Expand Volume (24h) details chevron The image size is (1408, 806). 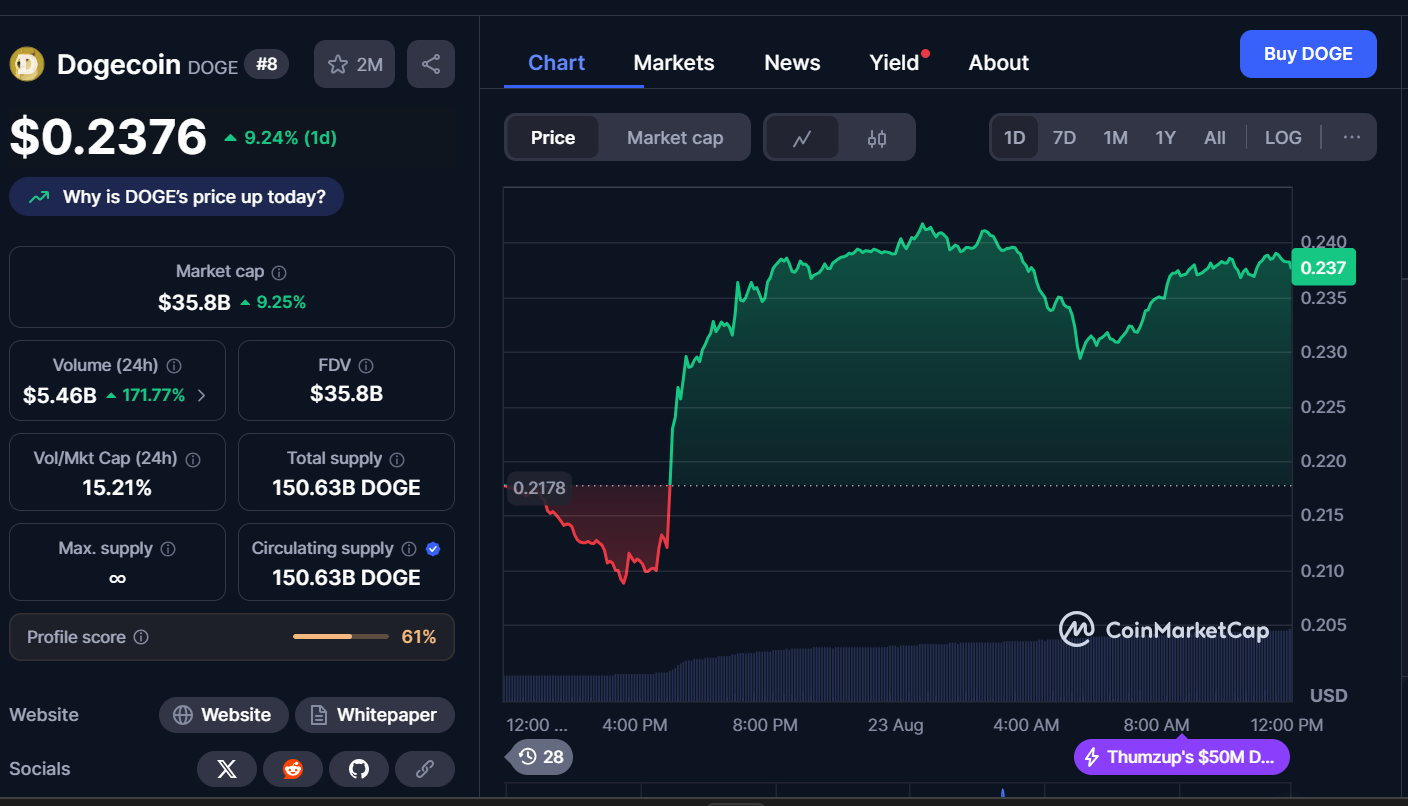click(x=202, y=395)
